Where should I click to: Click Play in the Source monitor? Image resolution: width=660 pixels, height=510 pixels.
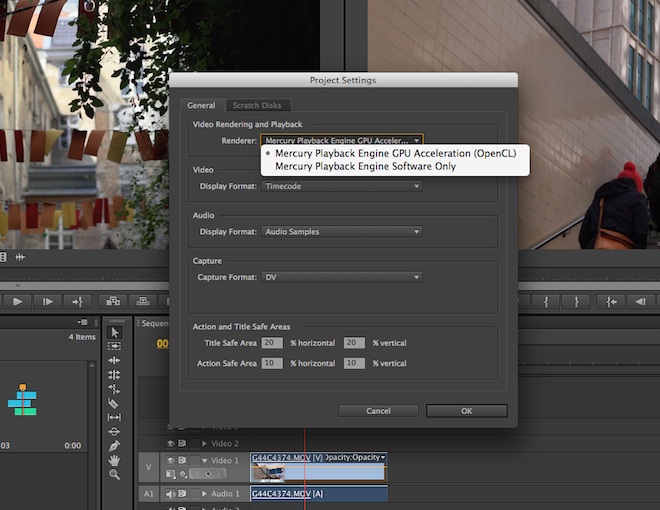(17, 301)
